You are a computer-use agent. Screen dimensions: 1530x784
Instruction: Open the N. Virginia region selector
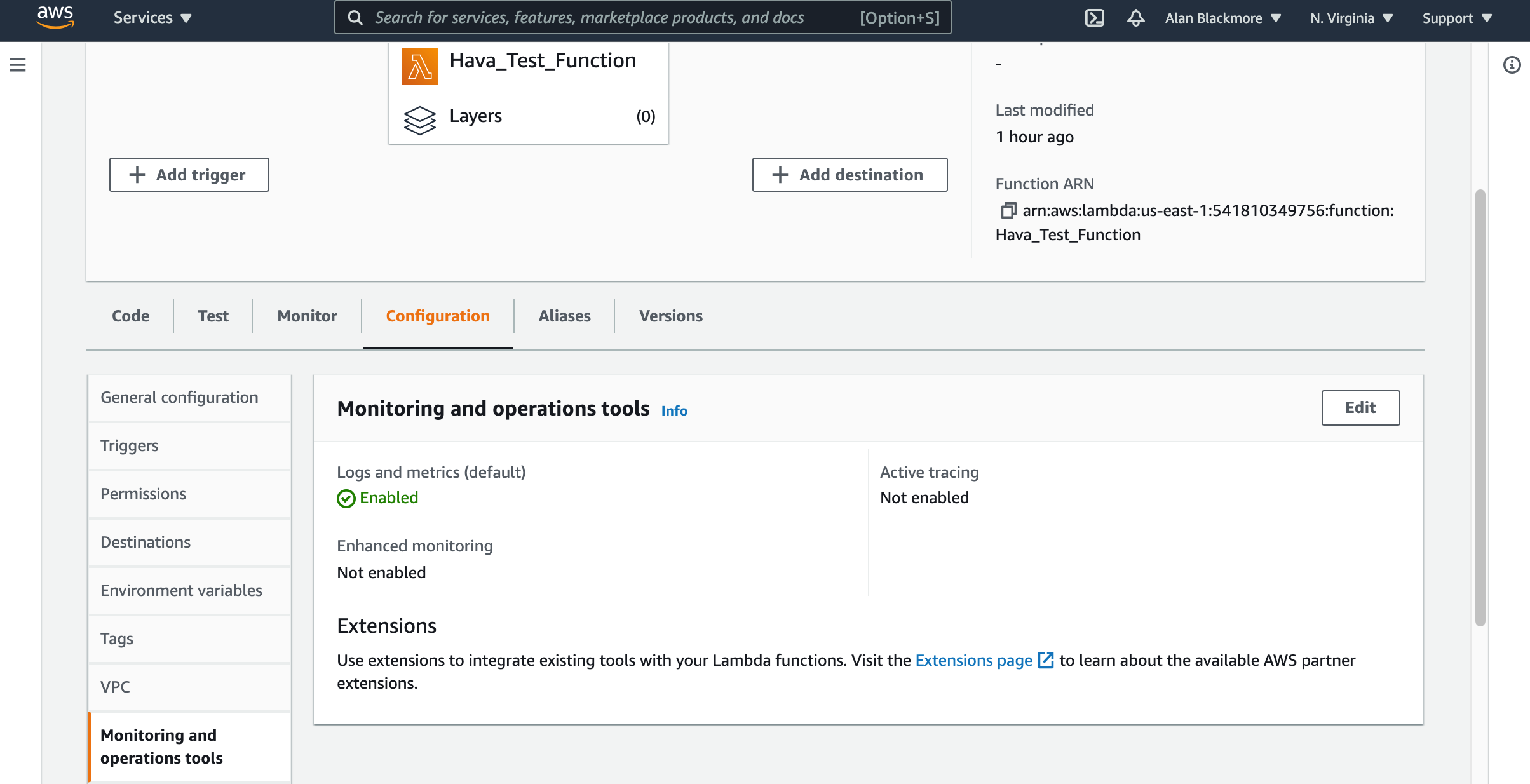pyautogui.click(x=1350, y=17)
